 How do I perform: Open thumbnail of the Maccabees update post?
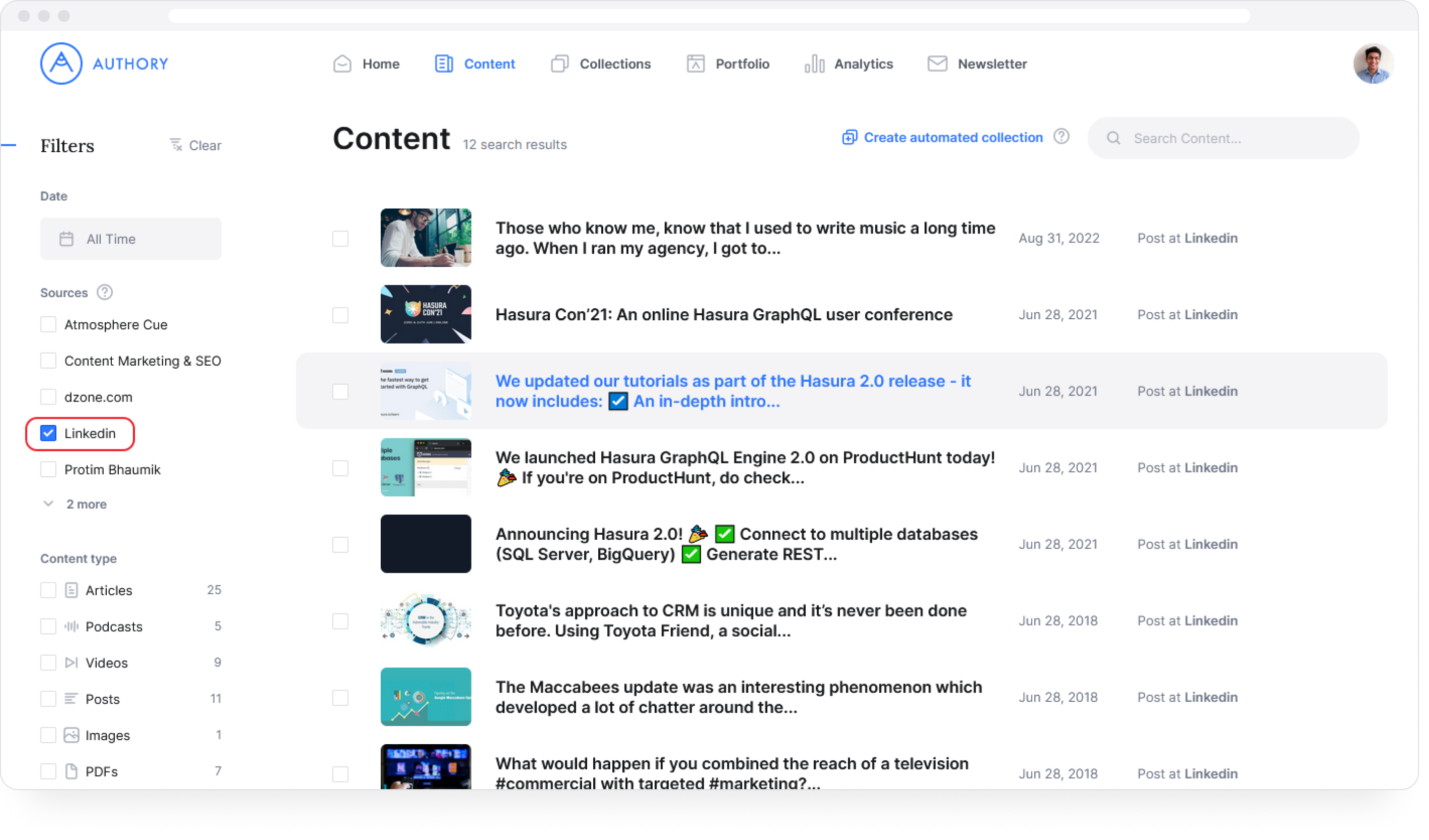click(x=426, y=698)
